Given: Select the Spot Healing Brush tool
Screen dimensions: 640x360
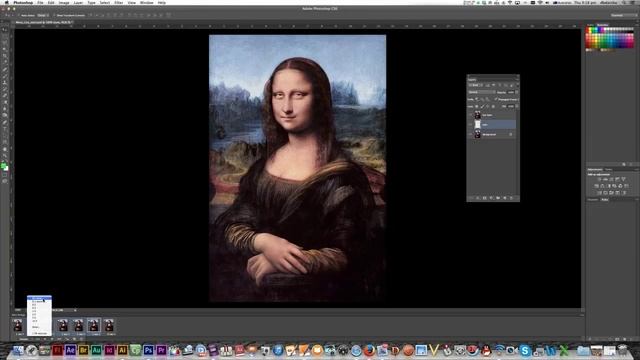Looking at the screenshot, I should tap(6, 69).
